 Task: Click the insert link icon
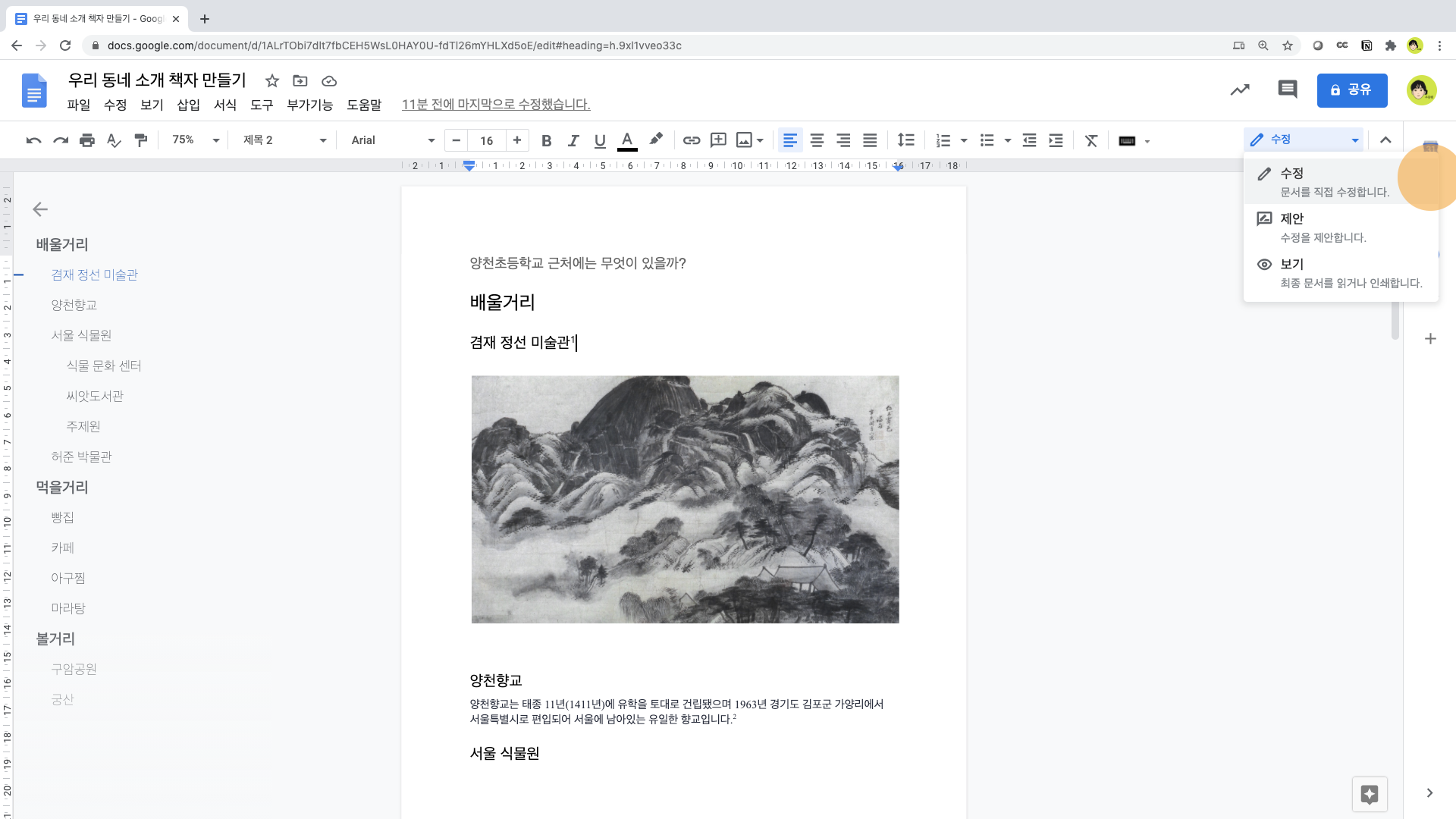(x=691, y=140)
